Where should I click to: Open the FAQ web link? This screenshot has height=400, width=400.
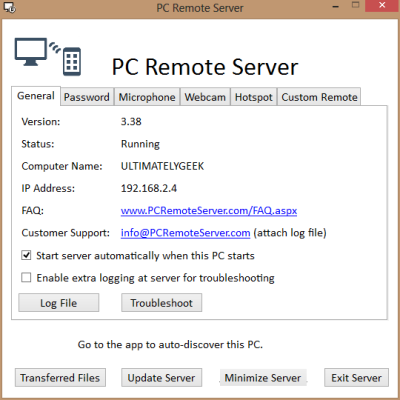[x=209, y=211]
